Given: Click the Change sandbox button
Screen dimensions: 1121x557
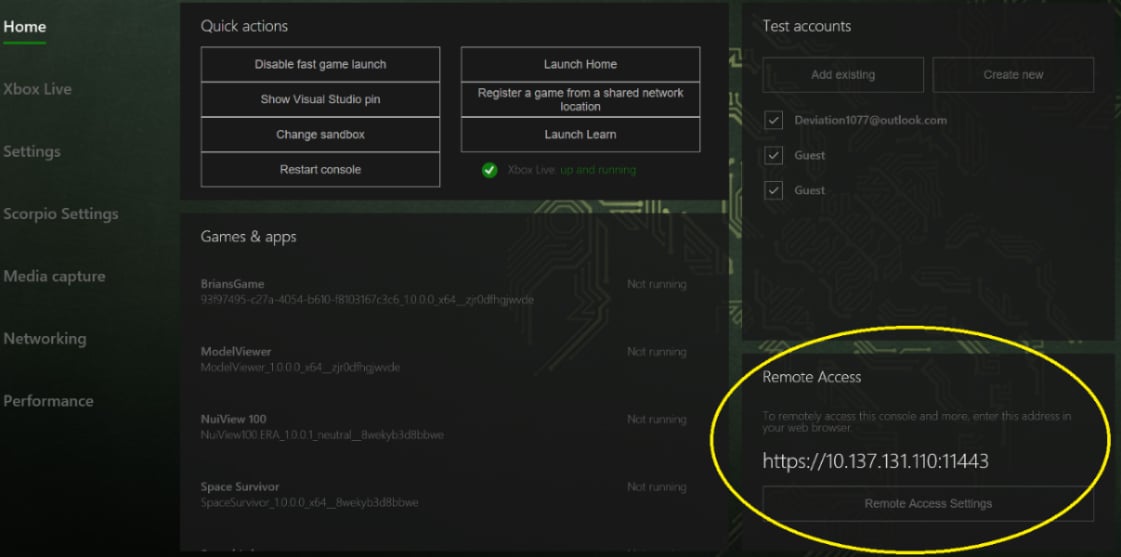Looking at the screenshot, I should 320,134.
